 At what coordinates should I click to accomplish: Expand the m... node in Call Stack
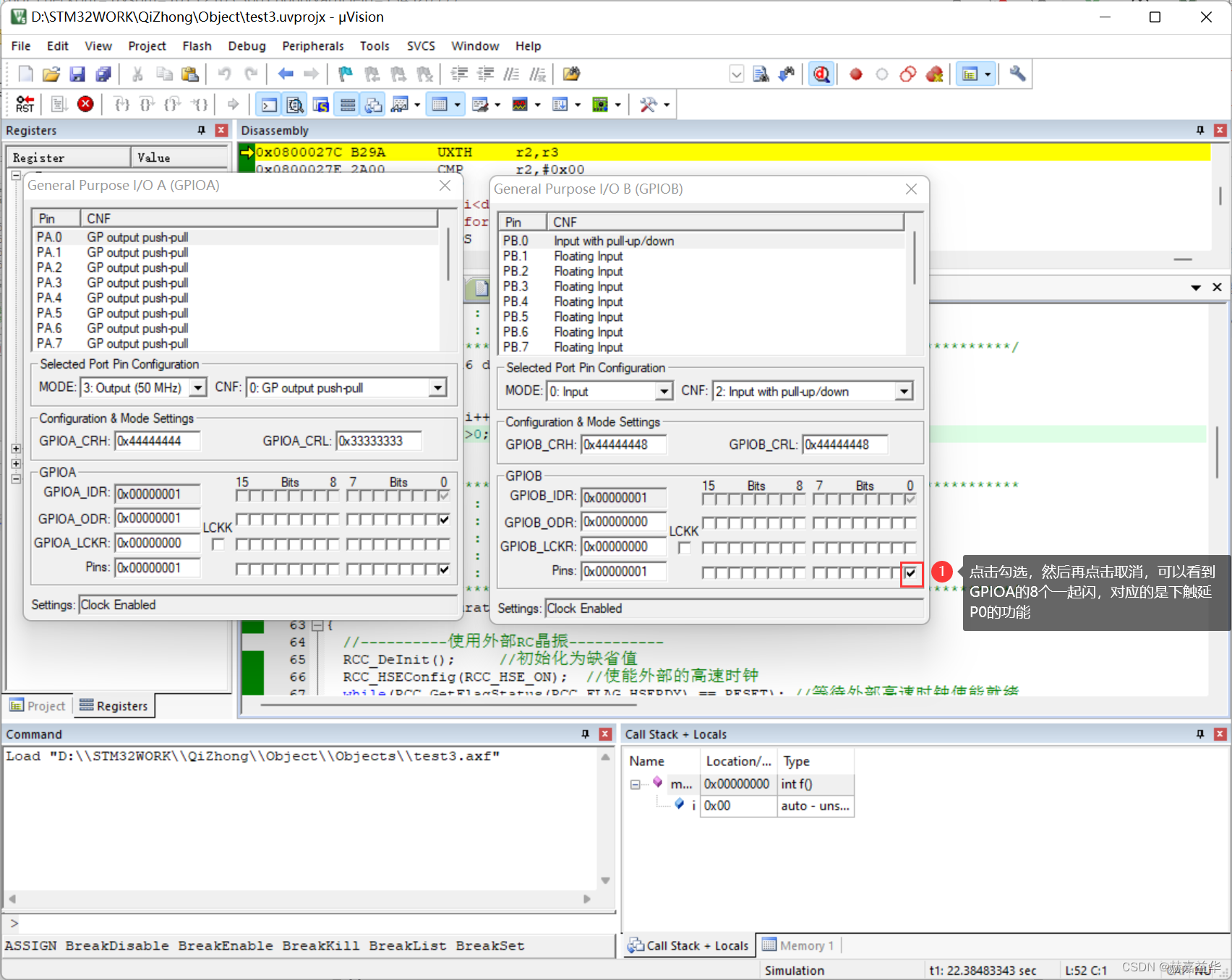(x=635, y=784)
